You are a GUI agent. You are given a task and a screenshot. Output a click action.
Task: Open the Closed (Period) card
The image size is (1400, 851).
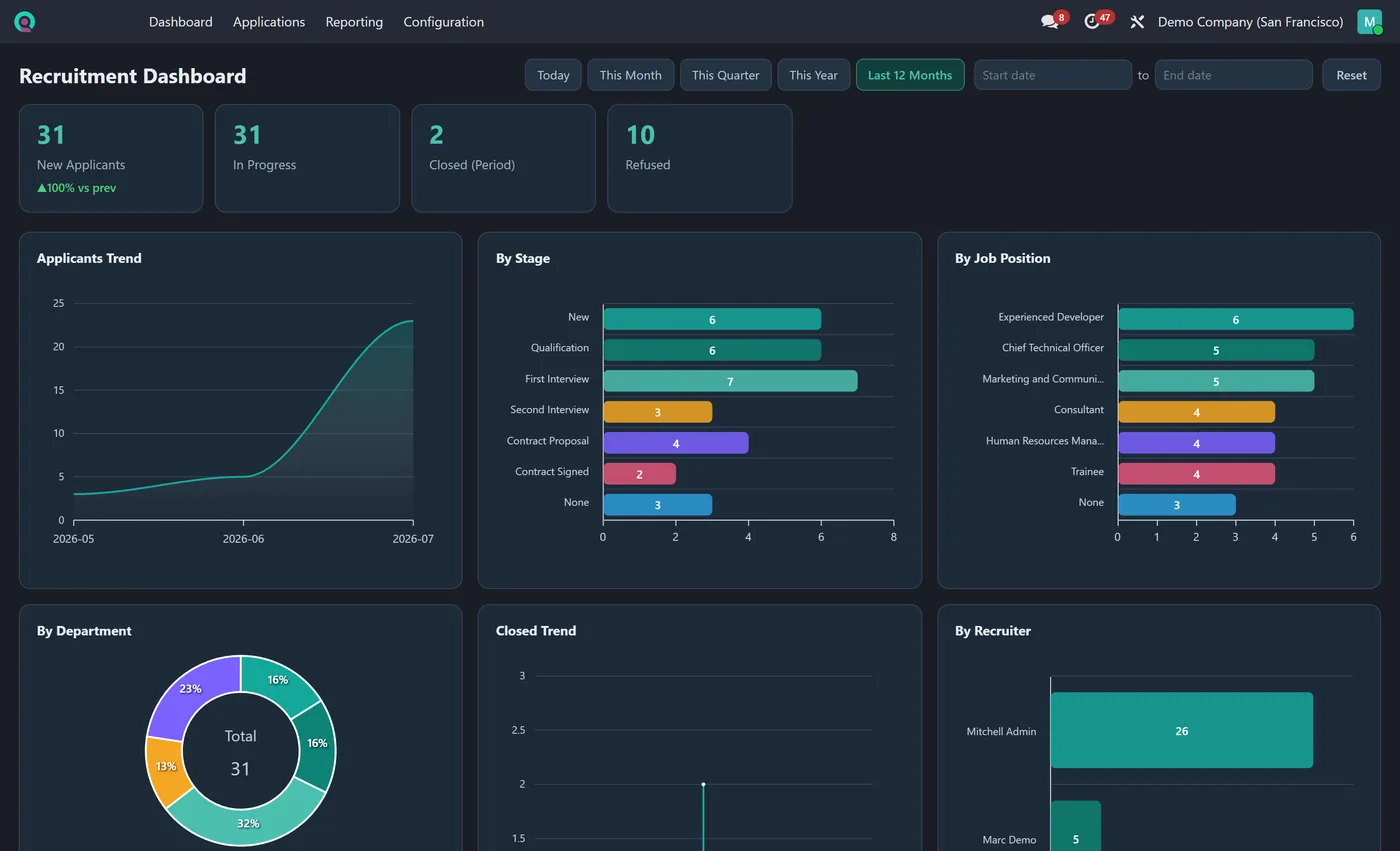pyautogui.click(x=503, y=158)
